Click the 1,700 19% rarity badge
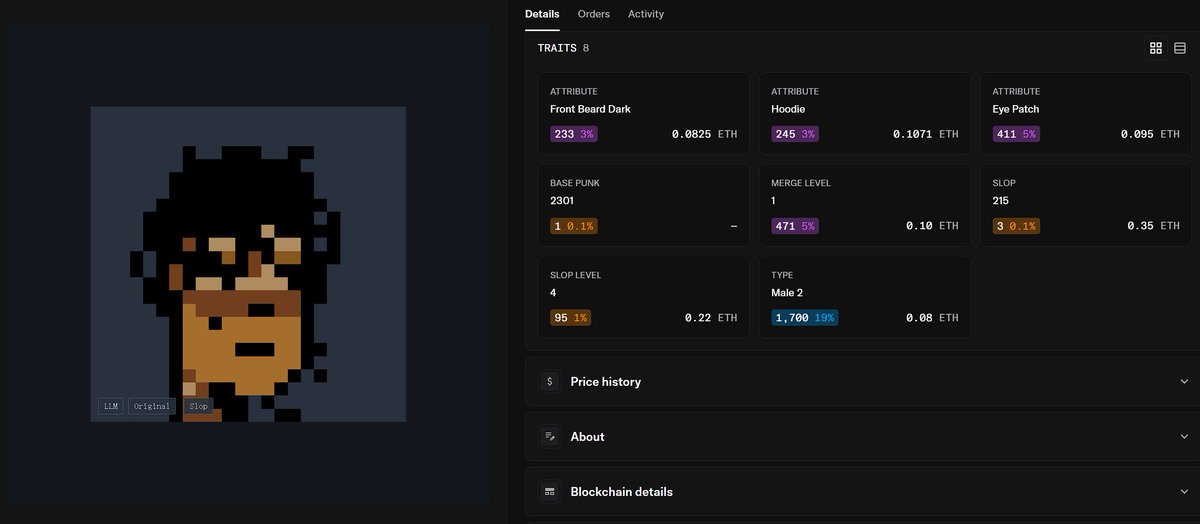The height and width of the screenshot is (524, 1200). coord(805,318)
